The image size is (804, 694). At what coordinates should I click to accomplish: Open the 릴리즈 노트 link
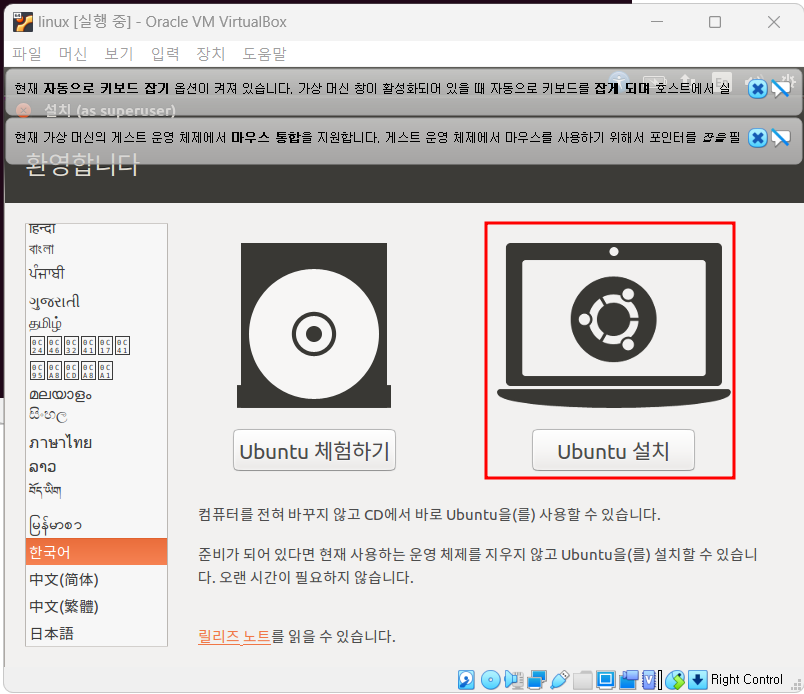click(234, 637)
